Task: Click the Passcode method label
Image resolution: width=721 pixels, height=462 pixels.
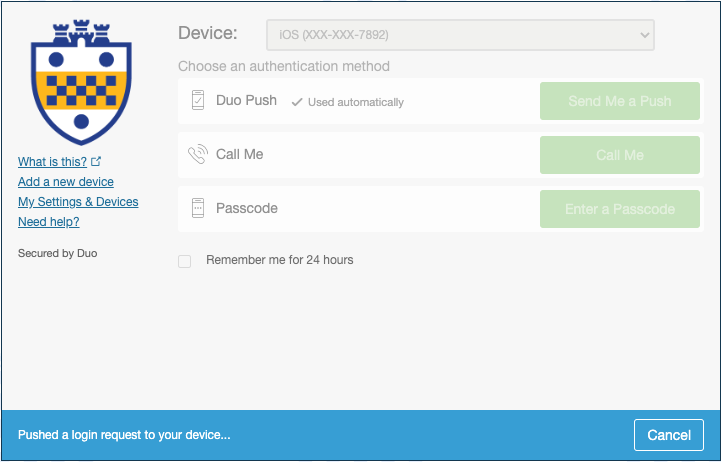Action: (247, 208)
